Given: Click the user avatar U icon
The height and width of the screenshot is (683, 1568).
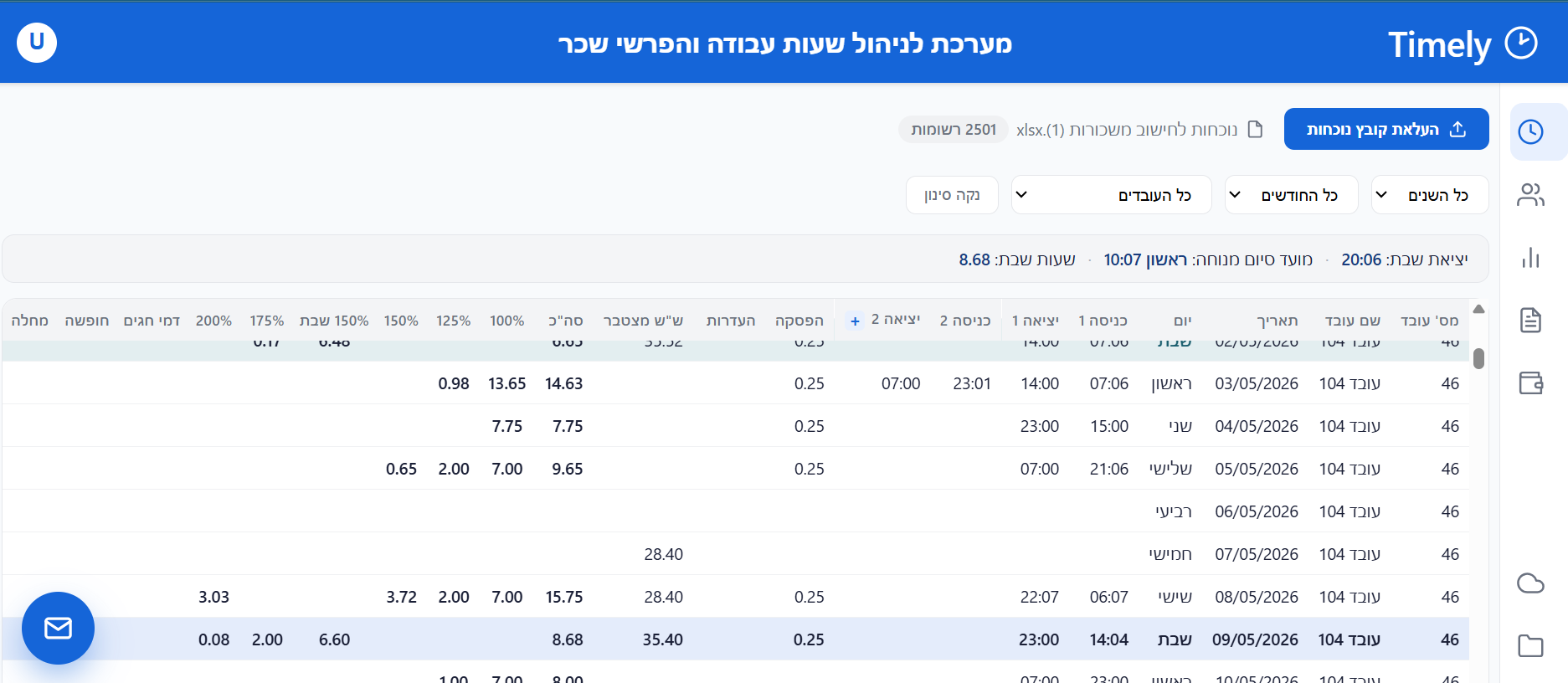Looking at the screenshot, I should (37, 42).
